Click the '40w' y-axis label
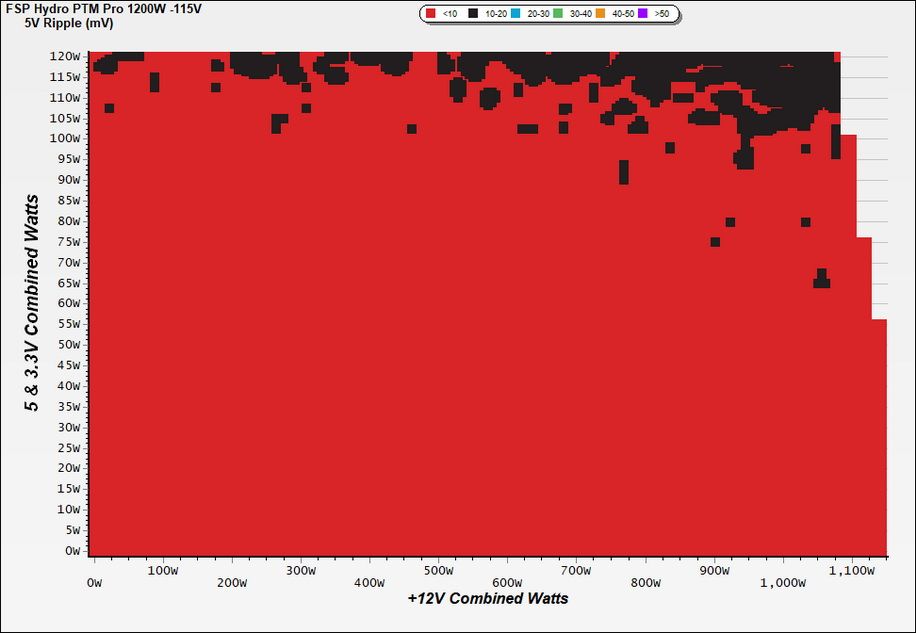916x633 pixels. tap(68, 386)
